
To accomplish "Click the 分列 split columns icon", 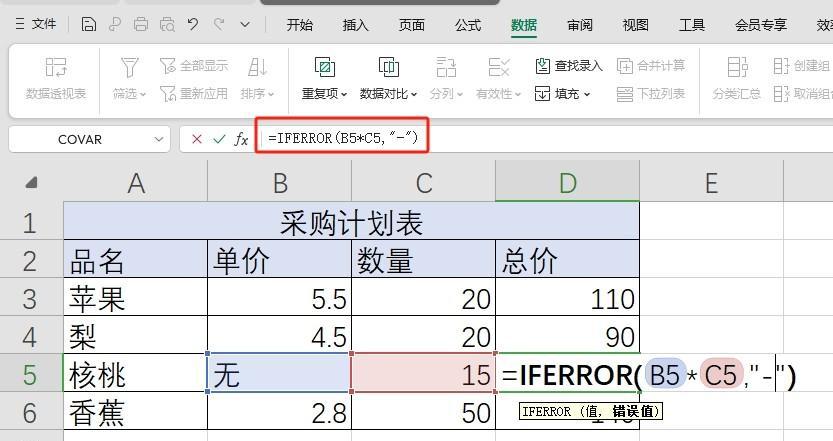I will point(446,67).
